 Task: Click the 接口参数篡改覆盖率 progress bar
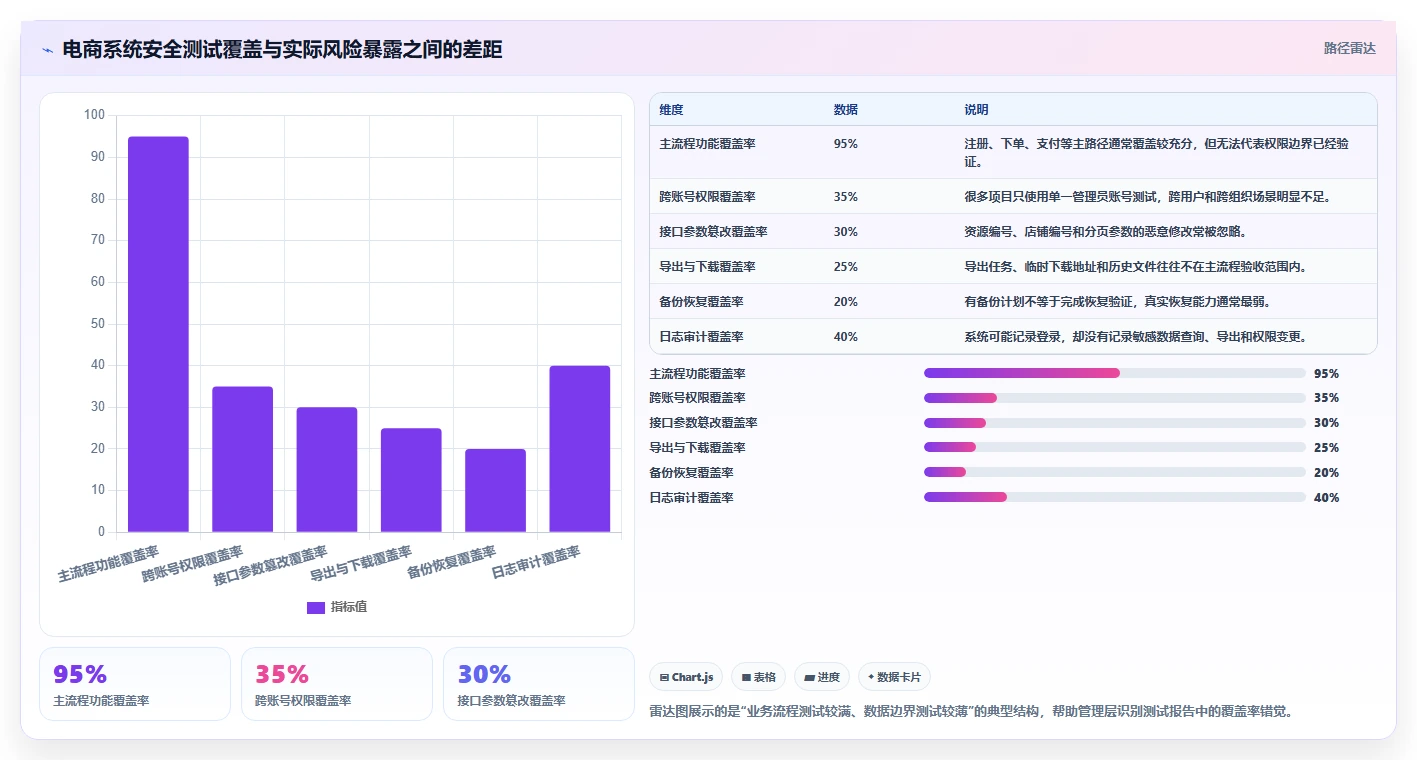tap(1115, 423)
